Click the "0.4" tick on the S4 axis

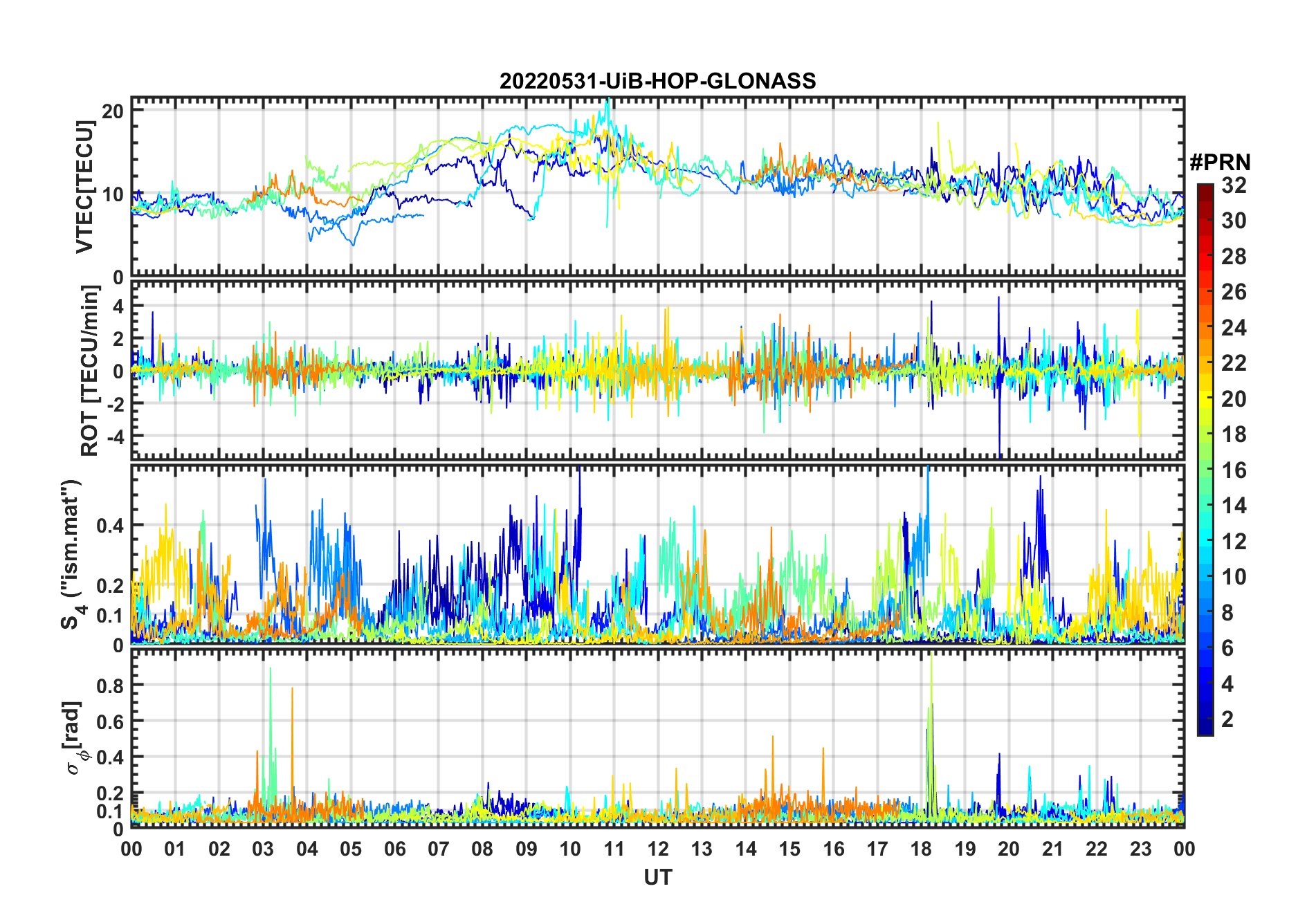click(x=111, y=525)
